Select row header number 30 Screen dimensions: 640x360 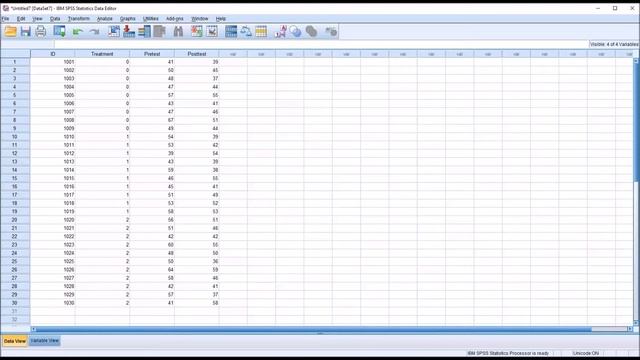(x=15, y=303)
